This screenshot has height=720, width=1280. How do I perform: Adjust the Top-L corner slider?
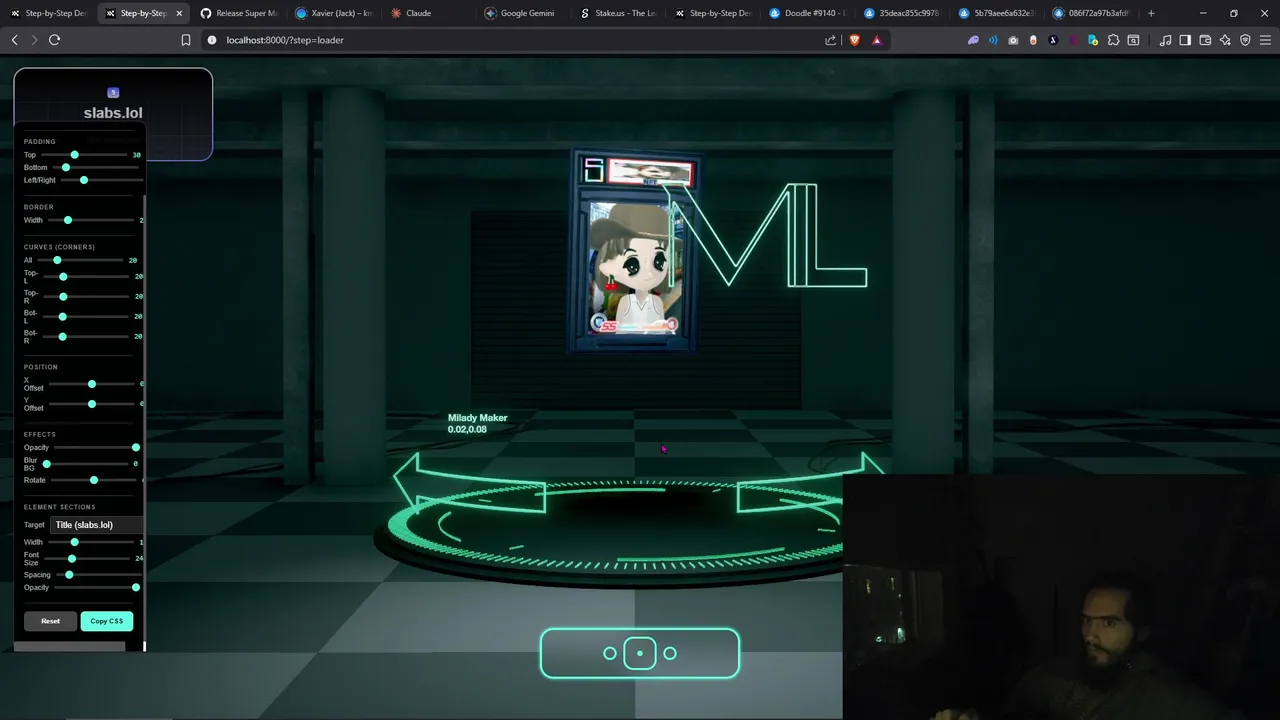[87, 276]
